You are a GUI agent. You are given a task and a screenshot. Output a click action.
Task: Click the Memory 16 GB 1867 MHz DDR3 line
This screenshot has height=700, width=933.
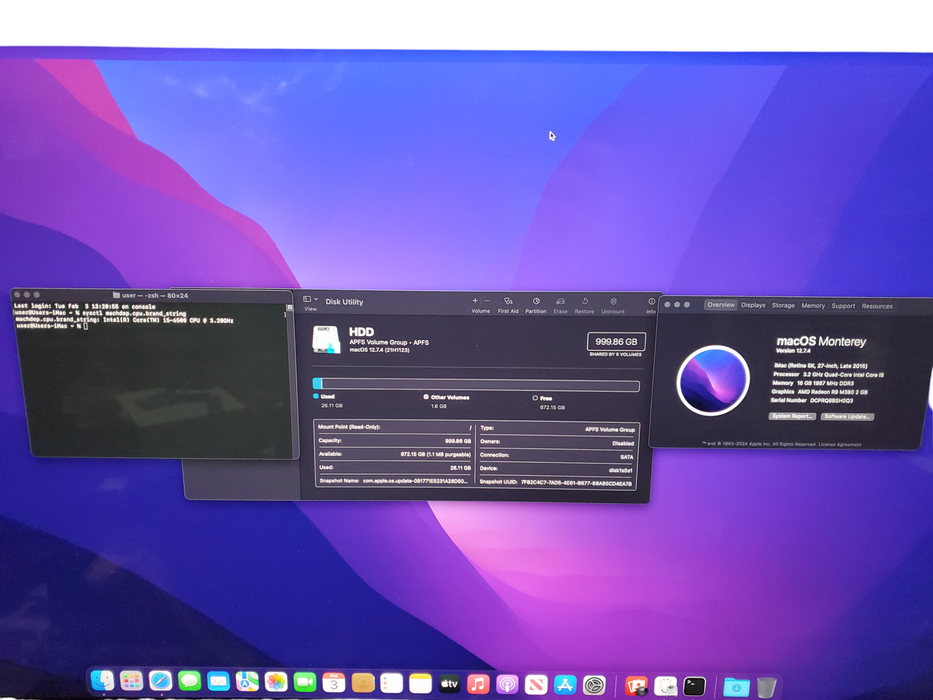pos(813,383)
